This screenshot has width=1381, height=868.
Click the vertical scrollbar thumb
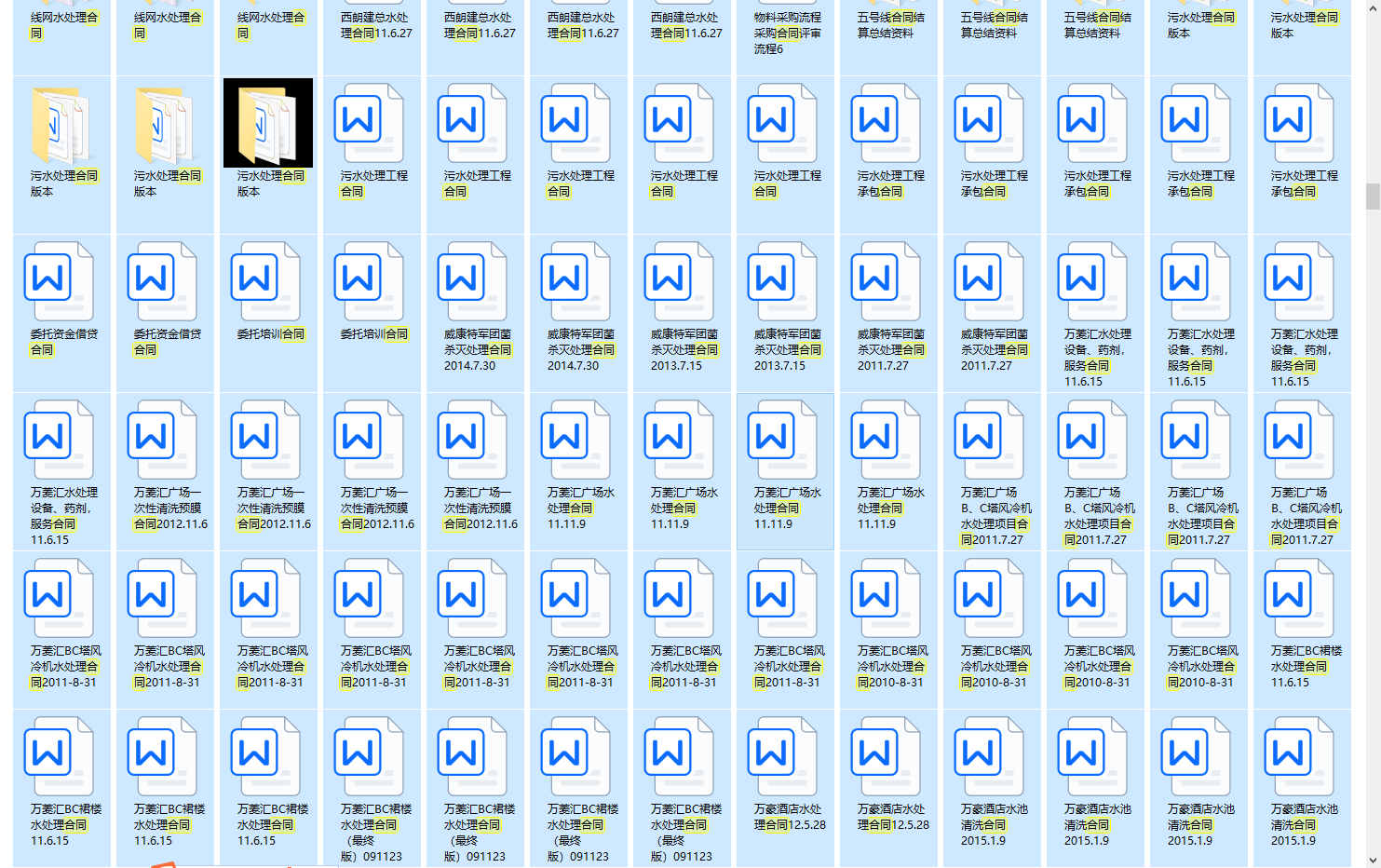1373,197
